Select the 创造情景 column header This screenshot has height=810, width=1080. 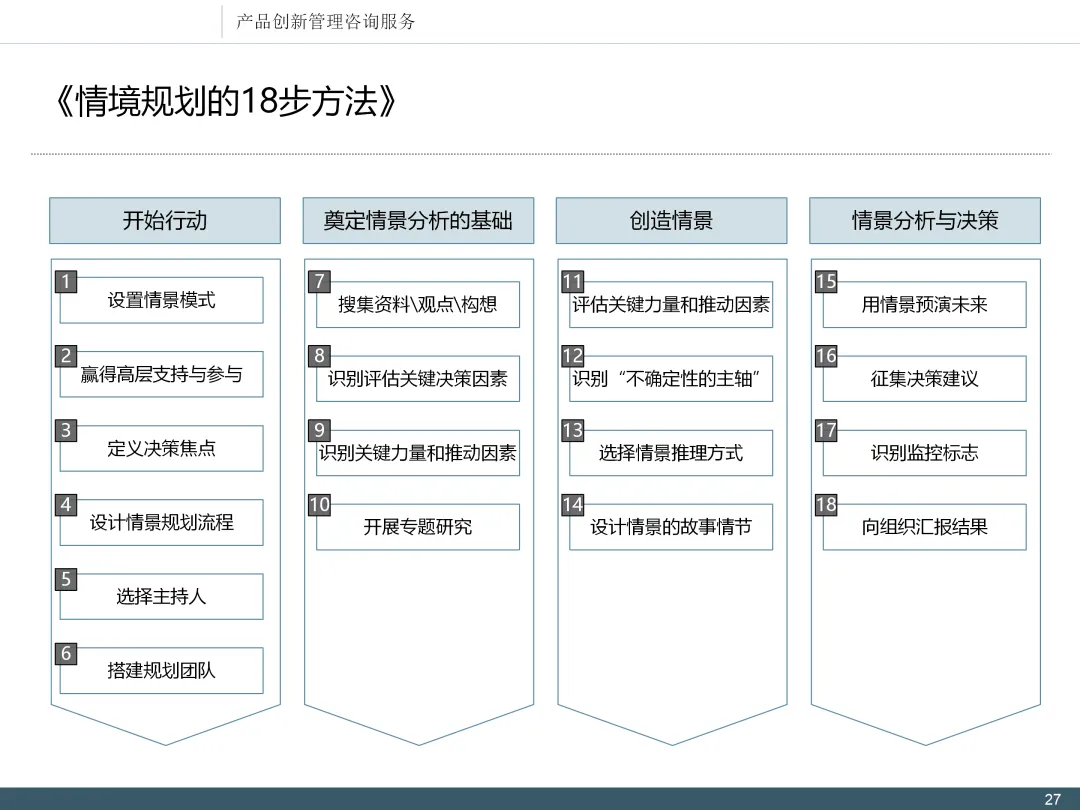coord(672,220)
